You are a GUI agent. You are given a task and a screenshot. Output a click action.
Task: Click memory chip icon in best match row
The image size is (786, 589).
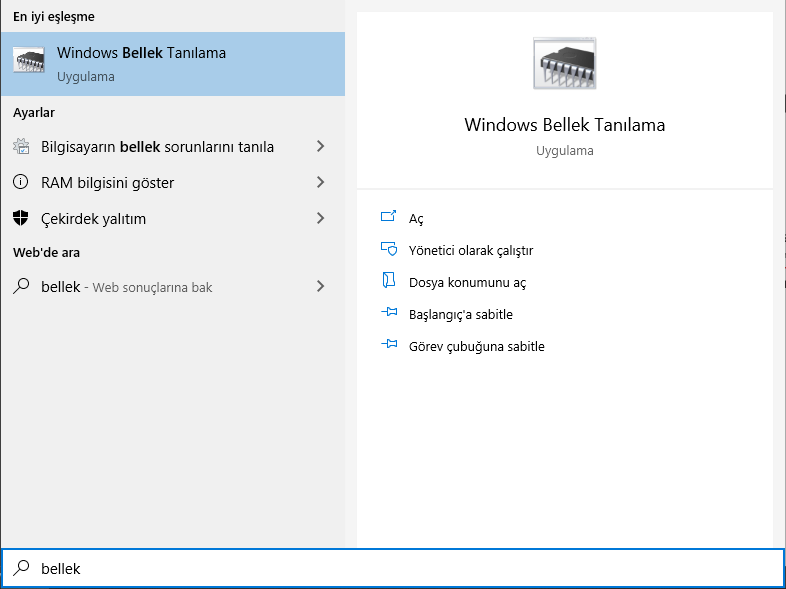point(29,59)
